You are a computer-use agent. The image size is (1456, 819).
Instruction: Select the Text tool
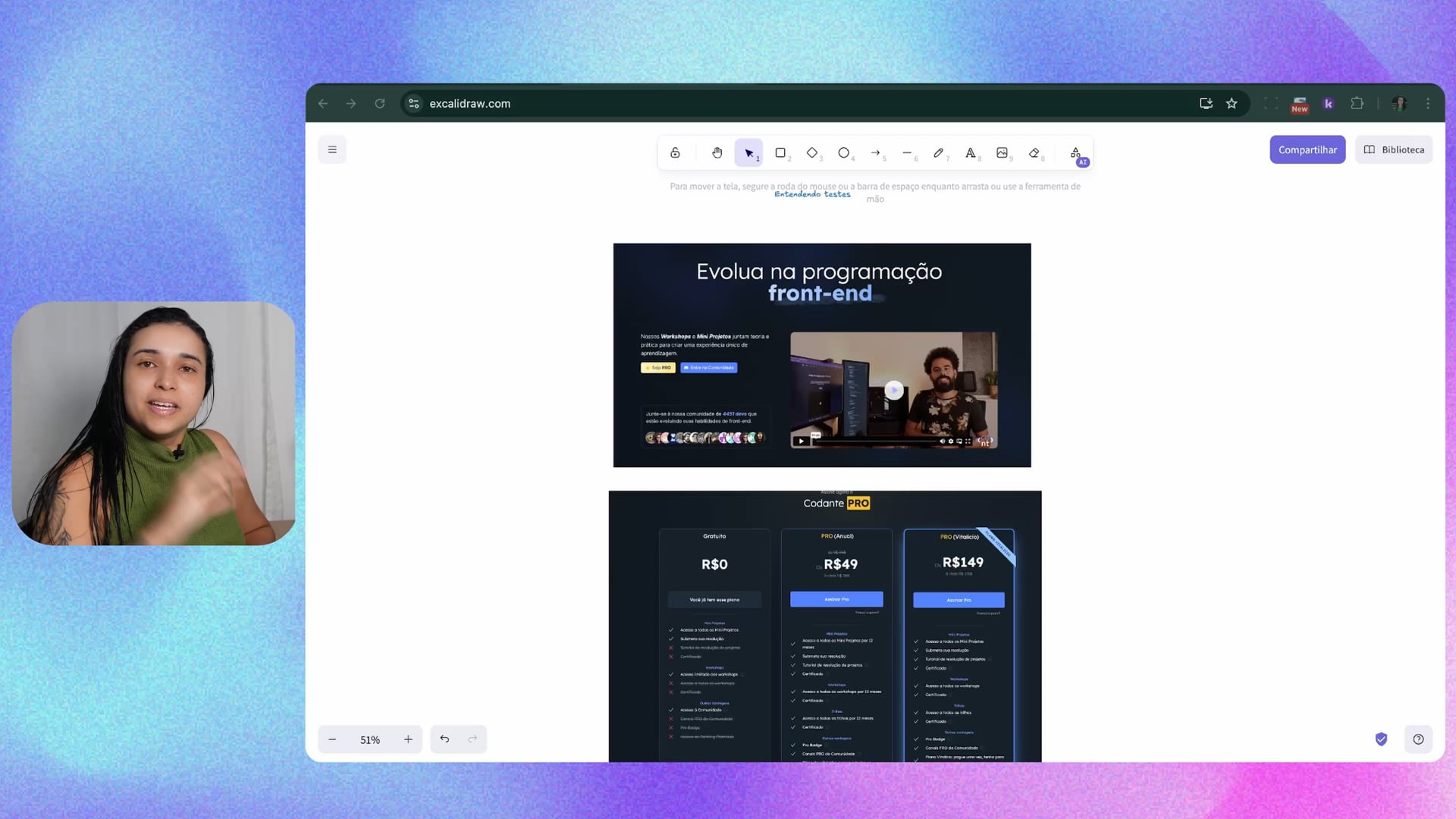coord(970,152)
